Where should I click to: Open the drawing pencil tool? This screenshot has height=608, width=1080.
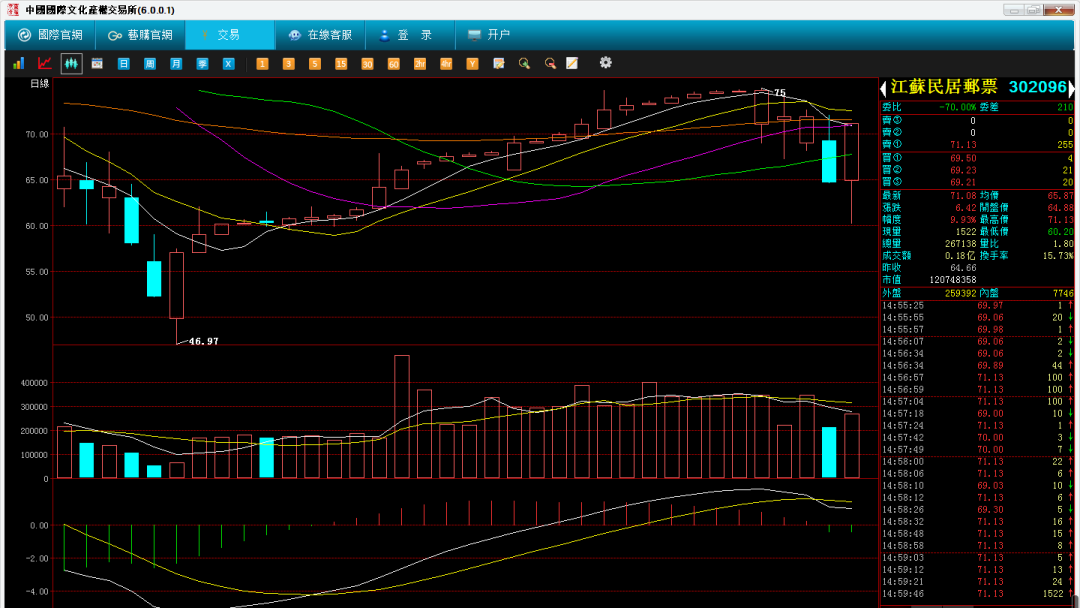click(572, 63)
